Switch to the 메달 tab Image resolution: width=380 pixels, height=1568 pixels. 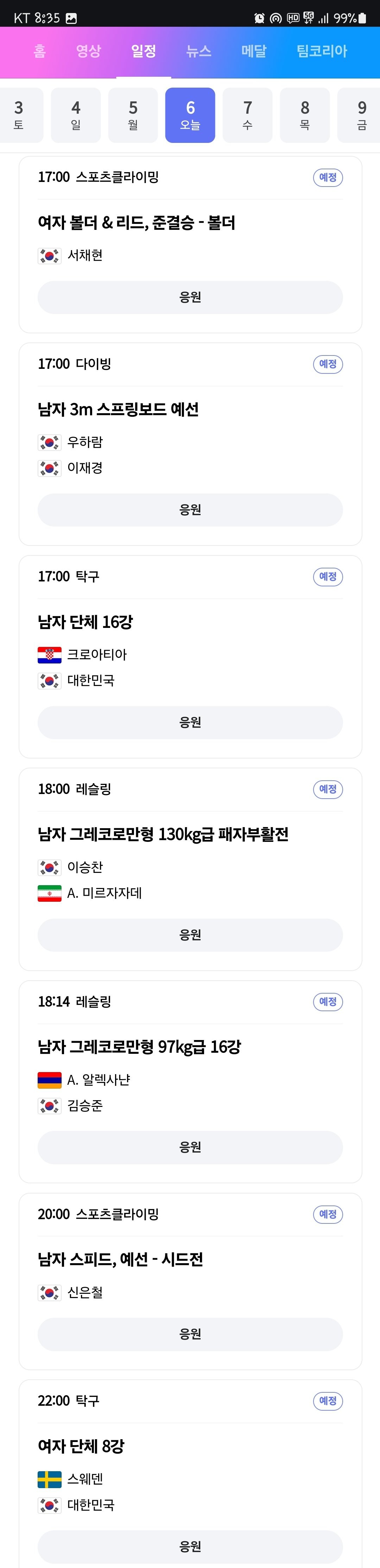point(254,51)
